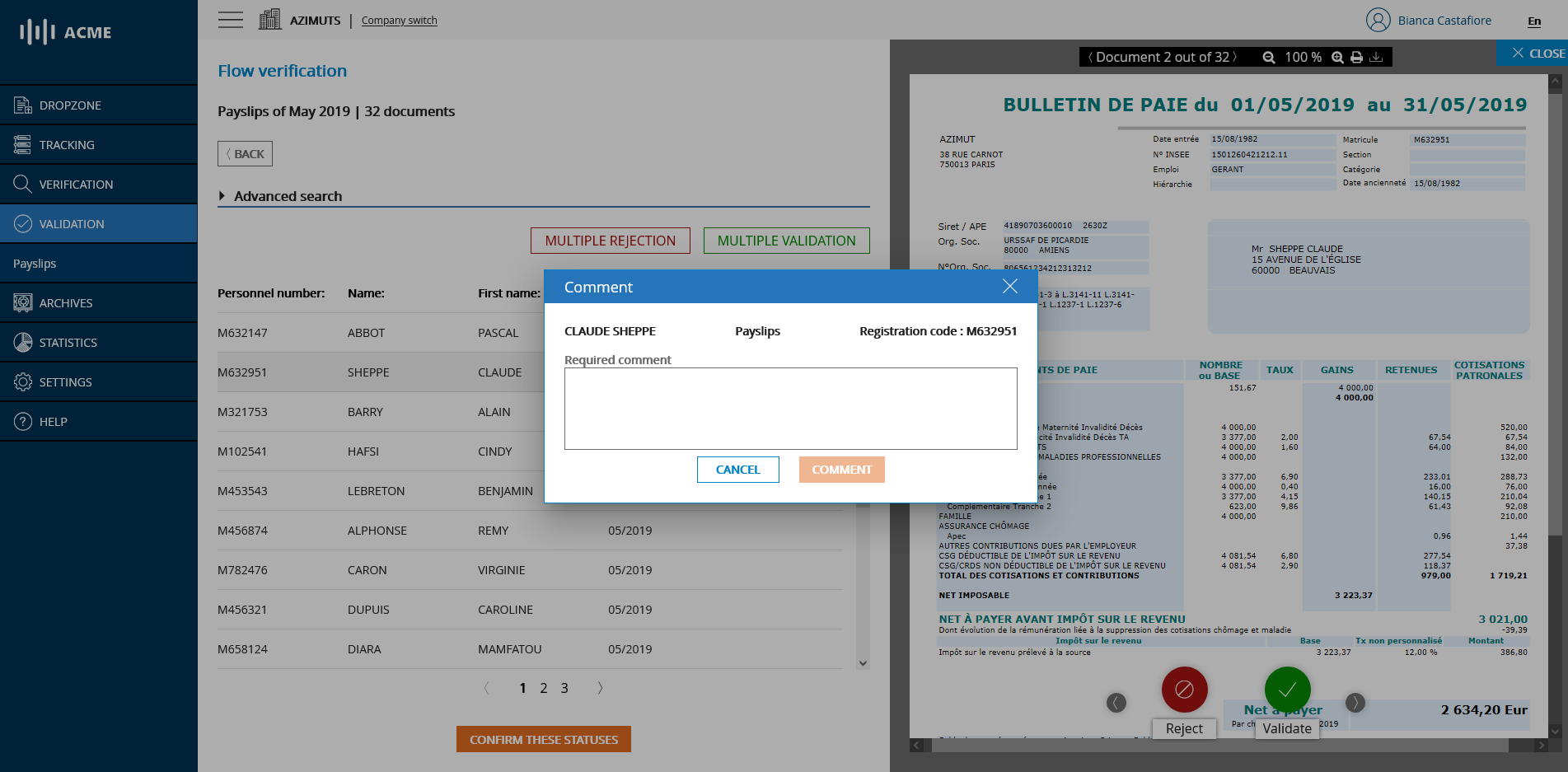Screen dimensions: 1568x772
Task: Click the Required comment text area
Action: [790, 409]
